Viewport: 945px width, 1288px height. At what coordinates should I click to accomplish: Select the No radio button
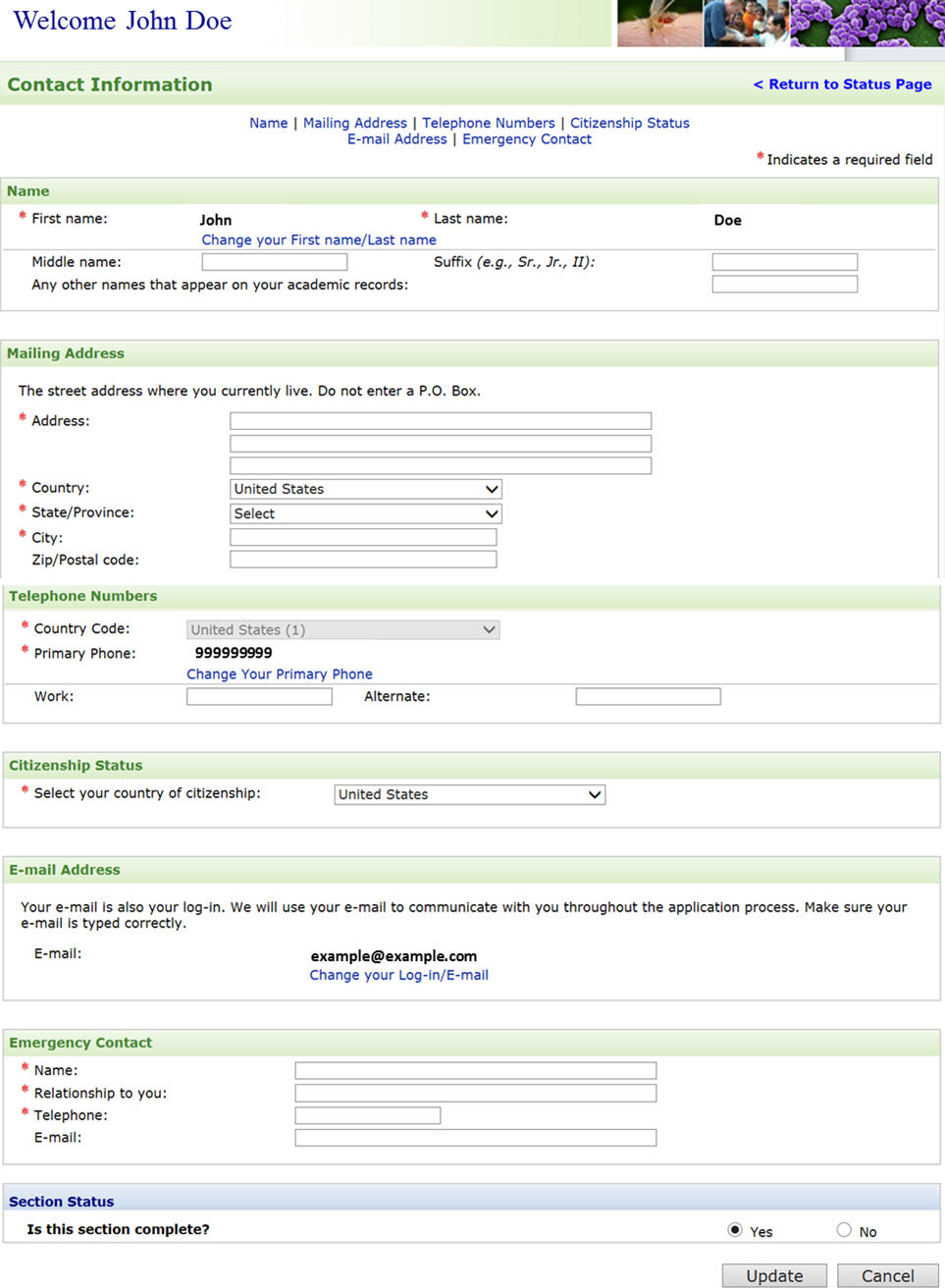[x=844, y=1230]
